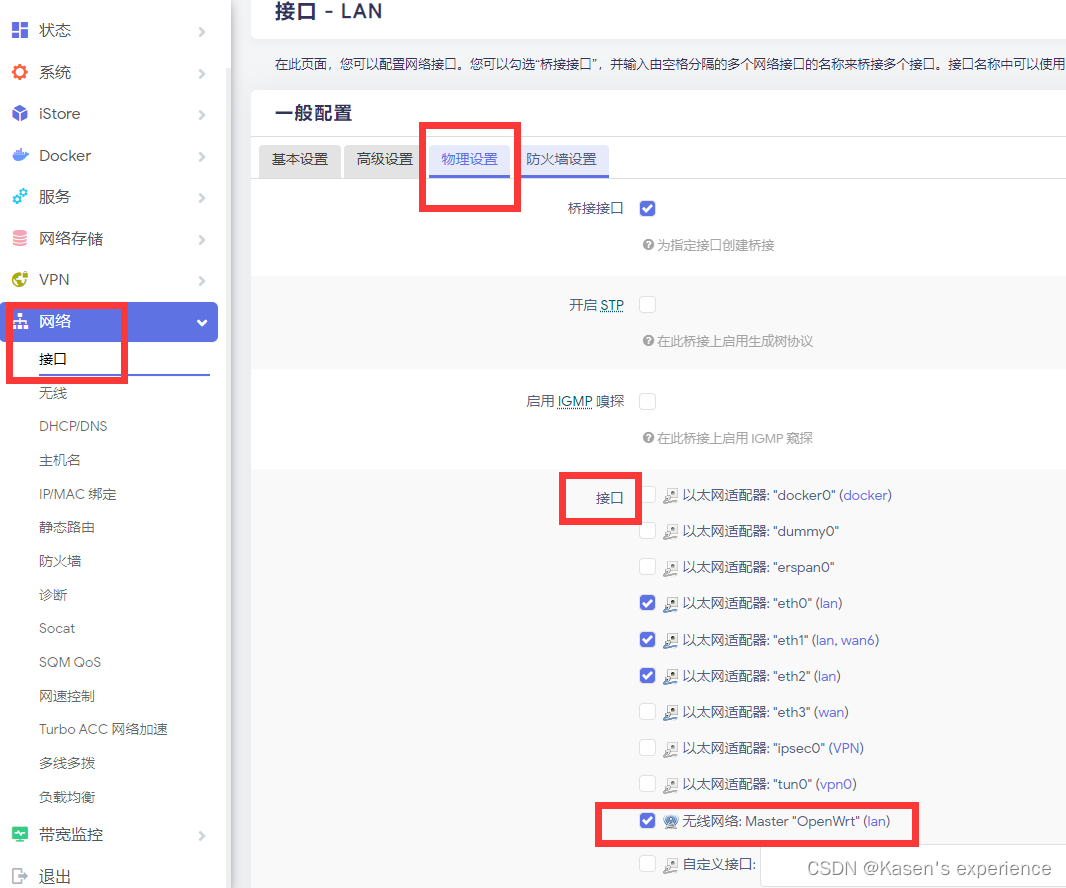Click the 状态 status icon in sidebar

click(20, 30)
